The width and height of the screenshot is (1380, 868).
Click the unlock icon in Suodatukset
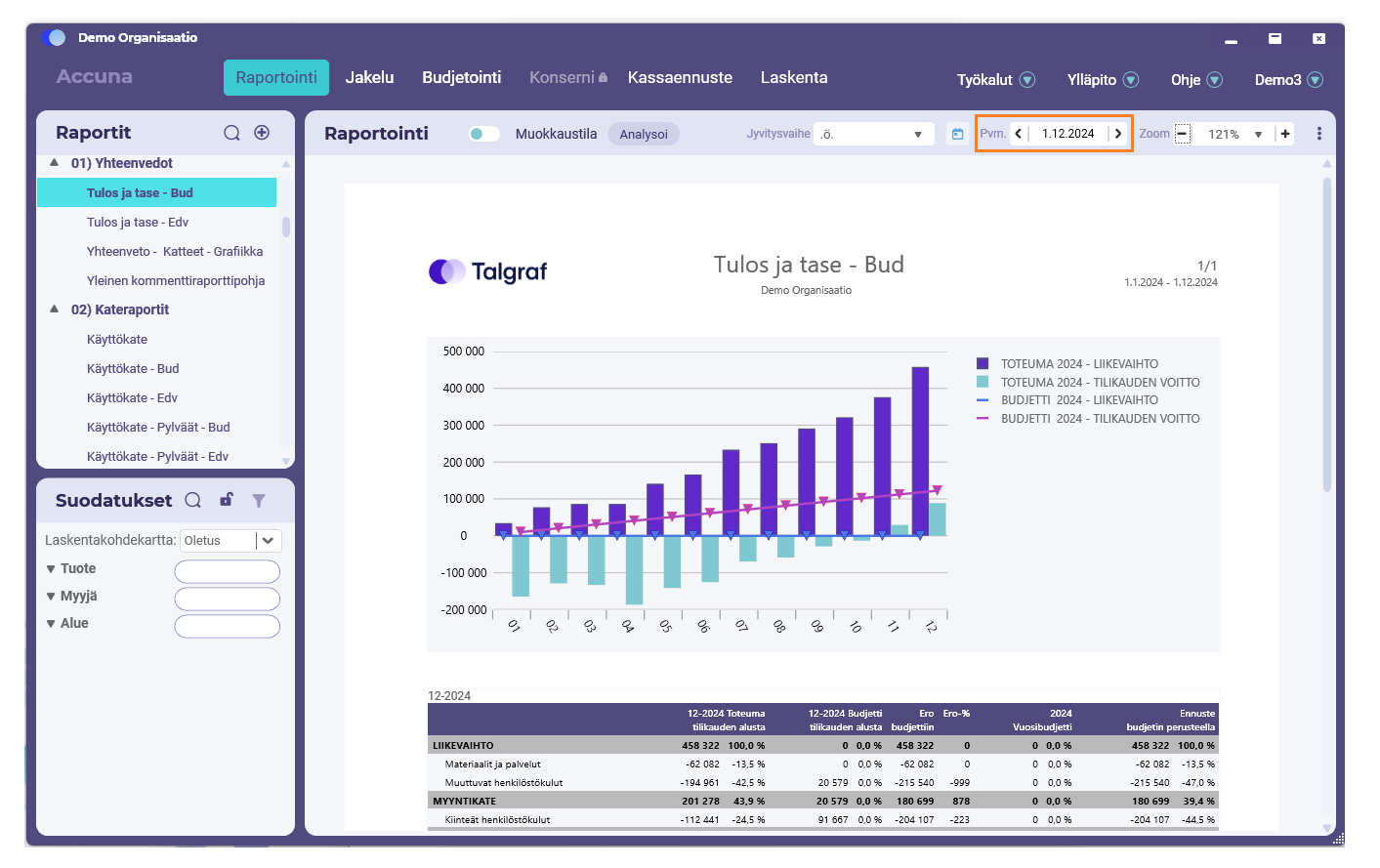(x=227, y=500)
